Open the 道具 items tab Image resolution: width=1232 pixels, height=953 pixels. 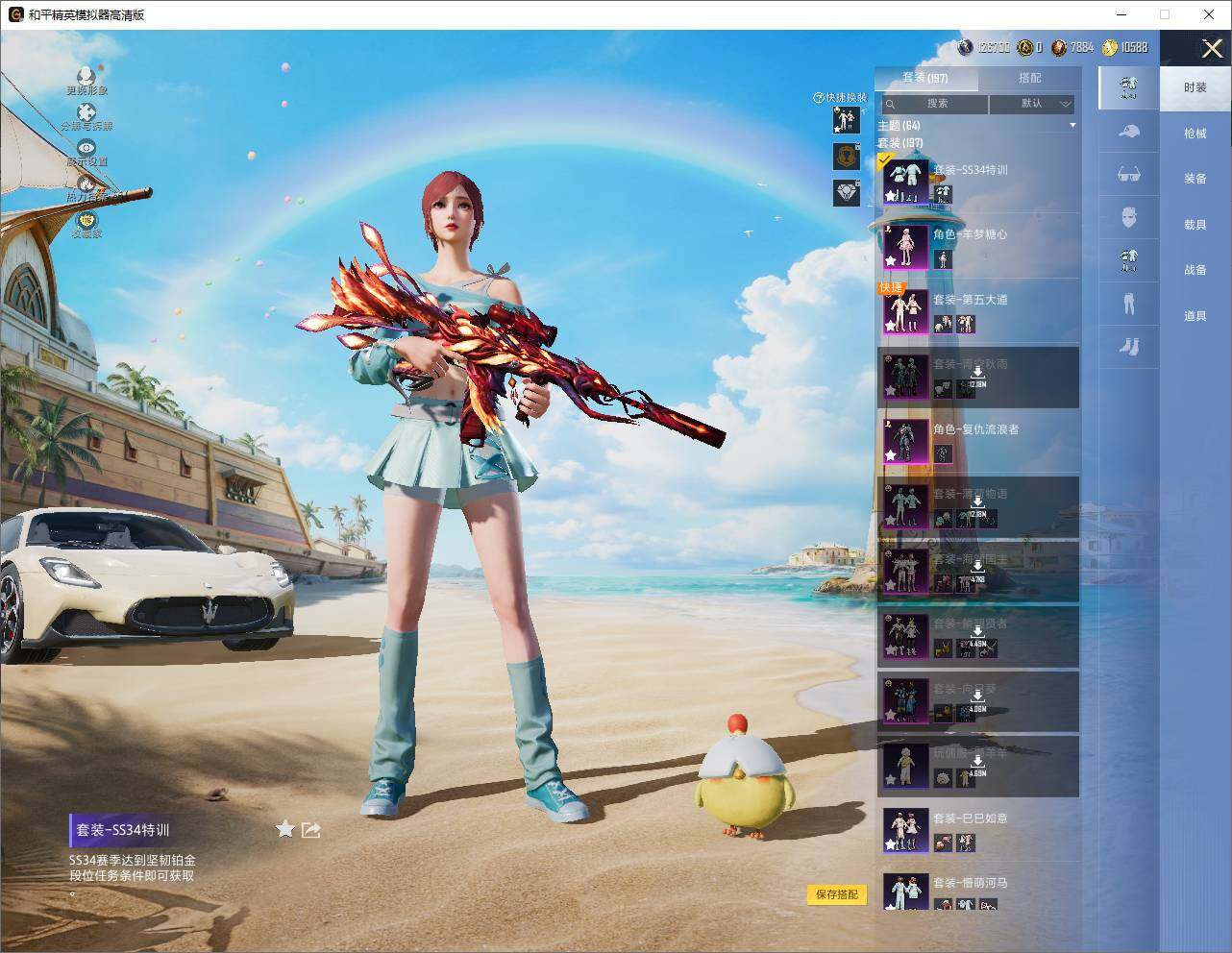(1195, 316)
